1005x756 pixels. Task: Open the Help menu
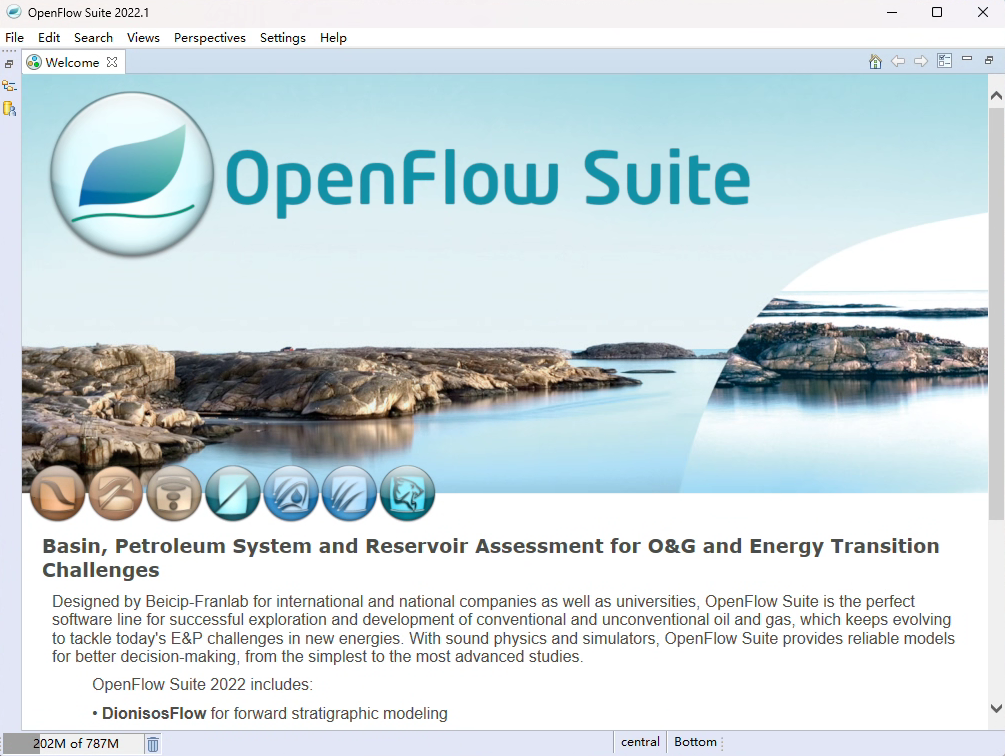(333, 38)
